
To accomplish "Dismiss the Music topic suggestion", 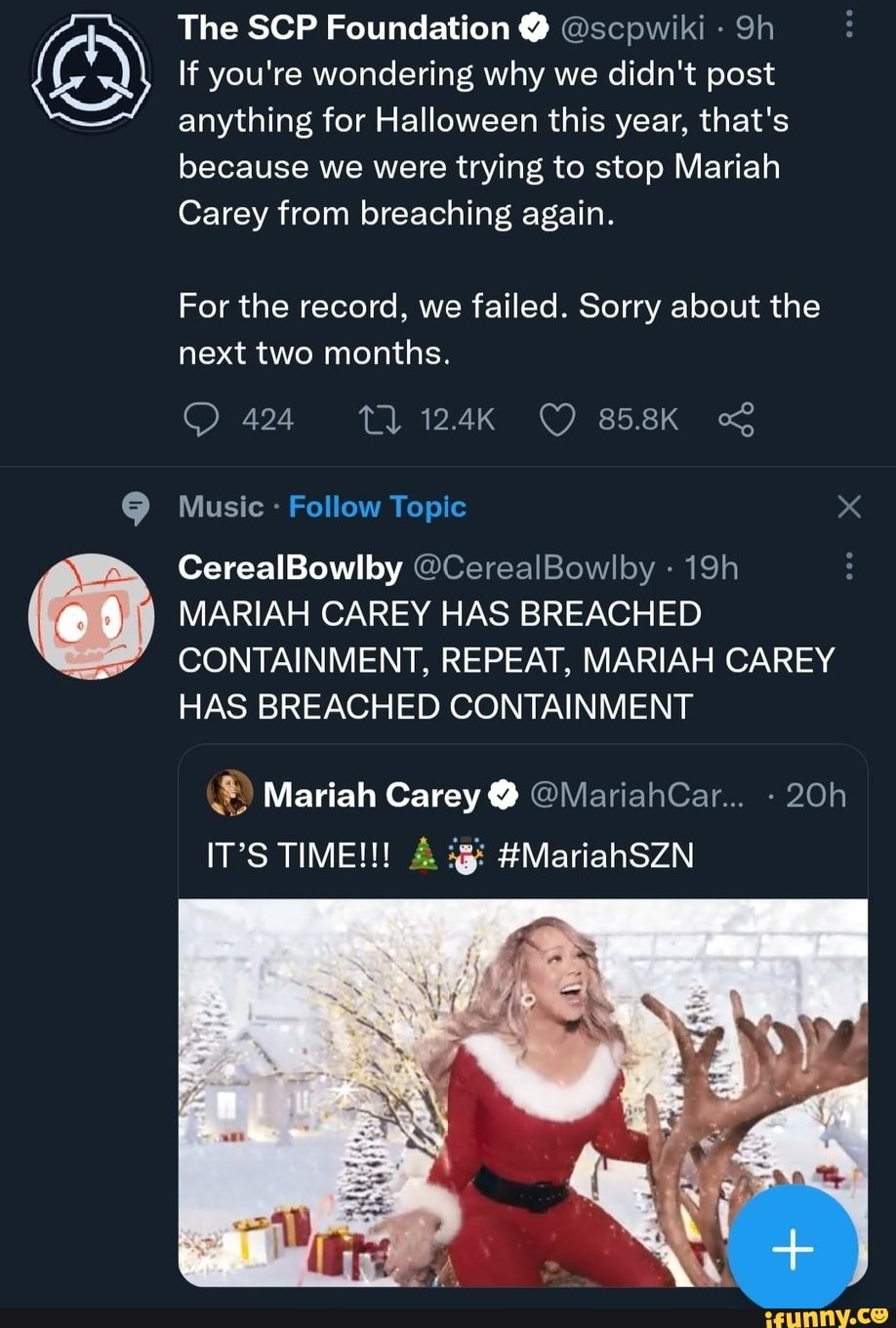I will [x=849, y=507].
